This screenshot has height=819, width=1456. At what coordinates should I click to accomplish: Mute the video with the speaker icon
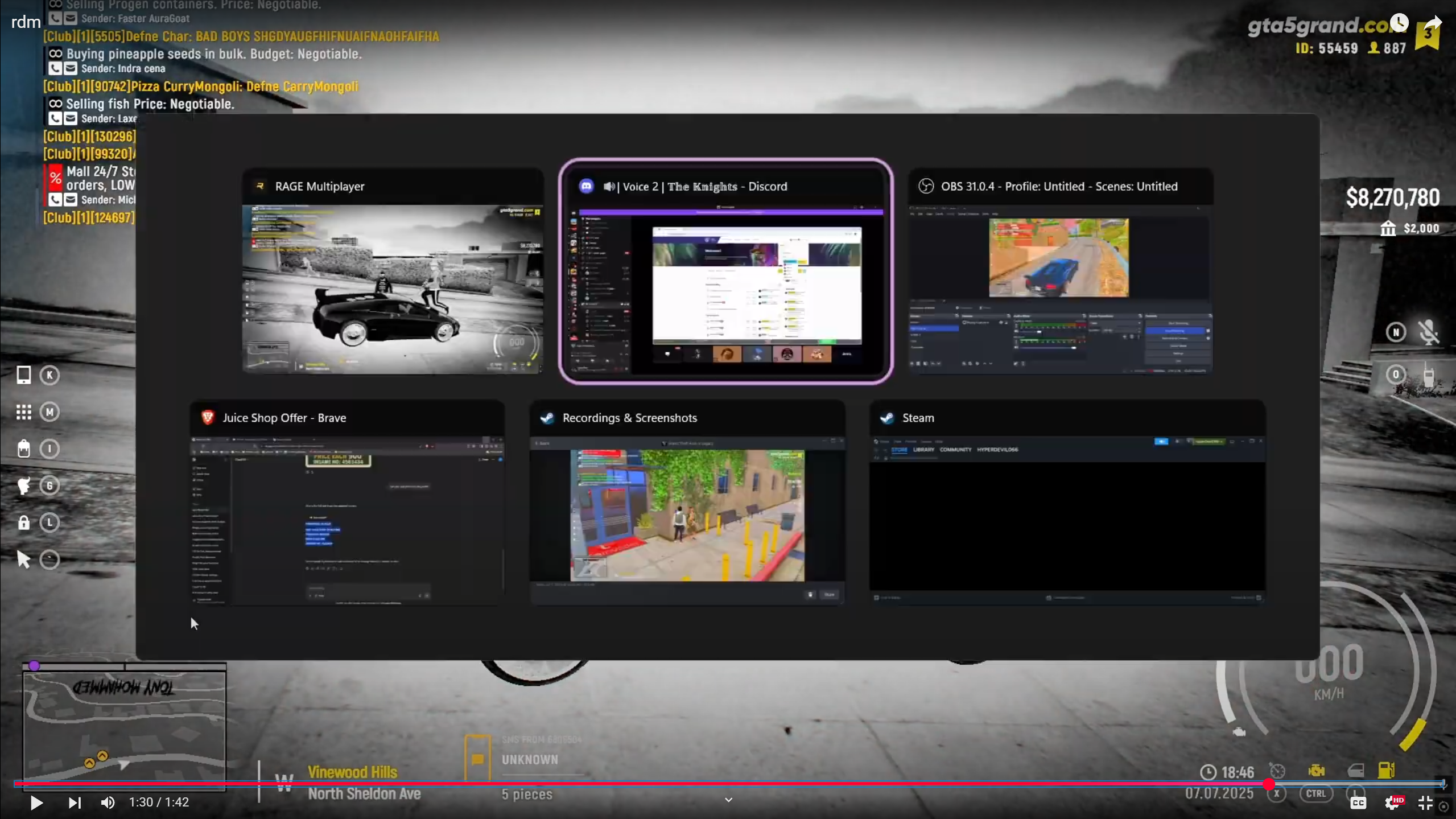click(108, 802)
